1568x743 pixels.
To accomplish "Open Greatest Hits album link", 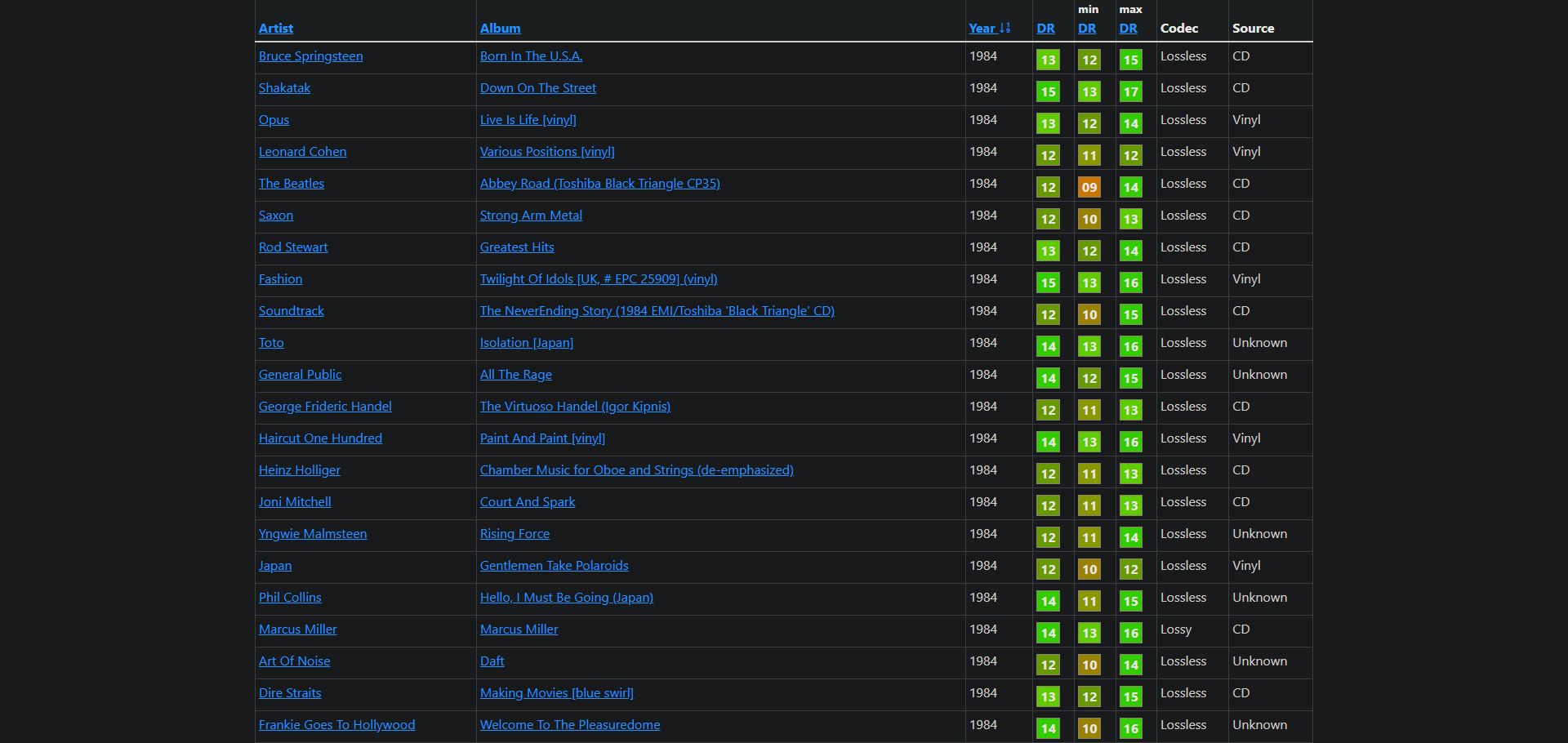I will coord(517,247).
